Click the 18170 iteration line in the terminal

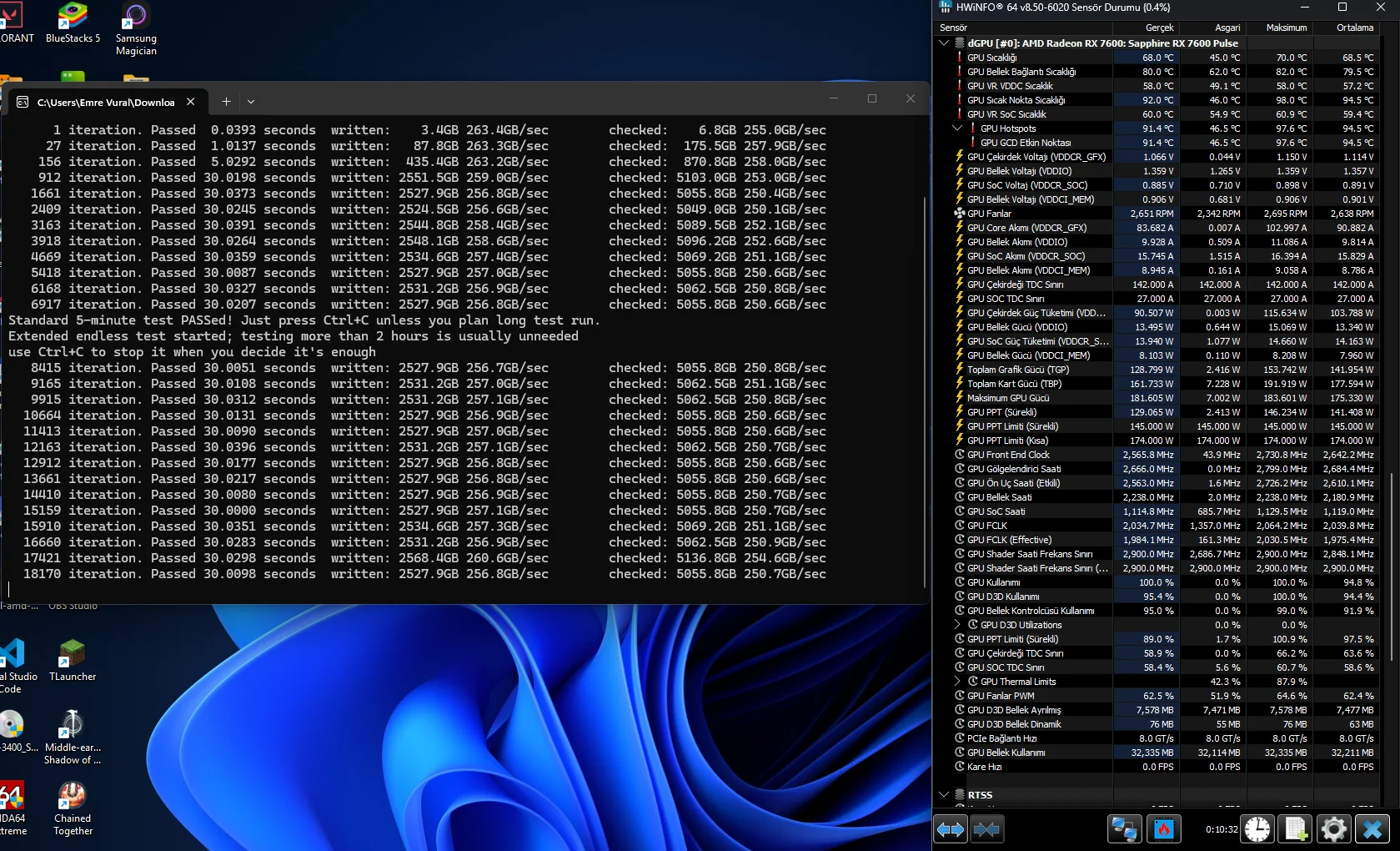[424, 574]
